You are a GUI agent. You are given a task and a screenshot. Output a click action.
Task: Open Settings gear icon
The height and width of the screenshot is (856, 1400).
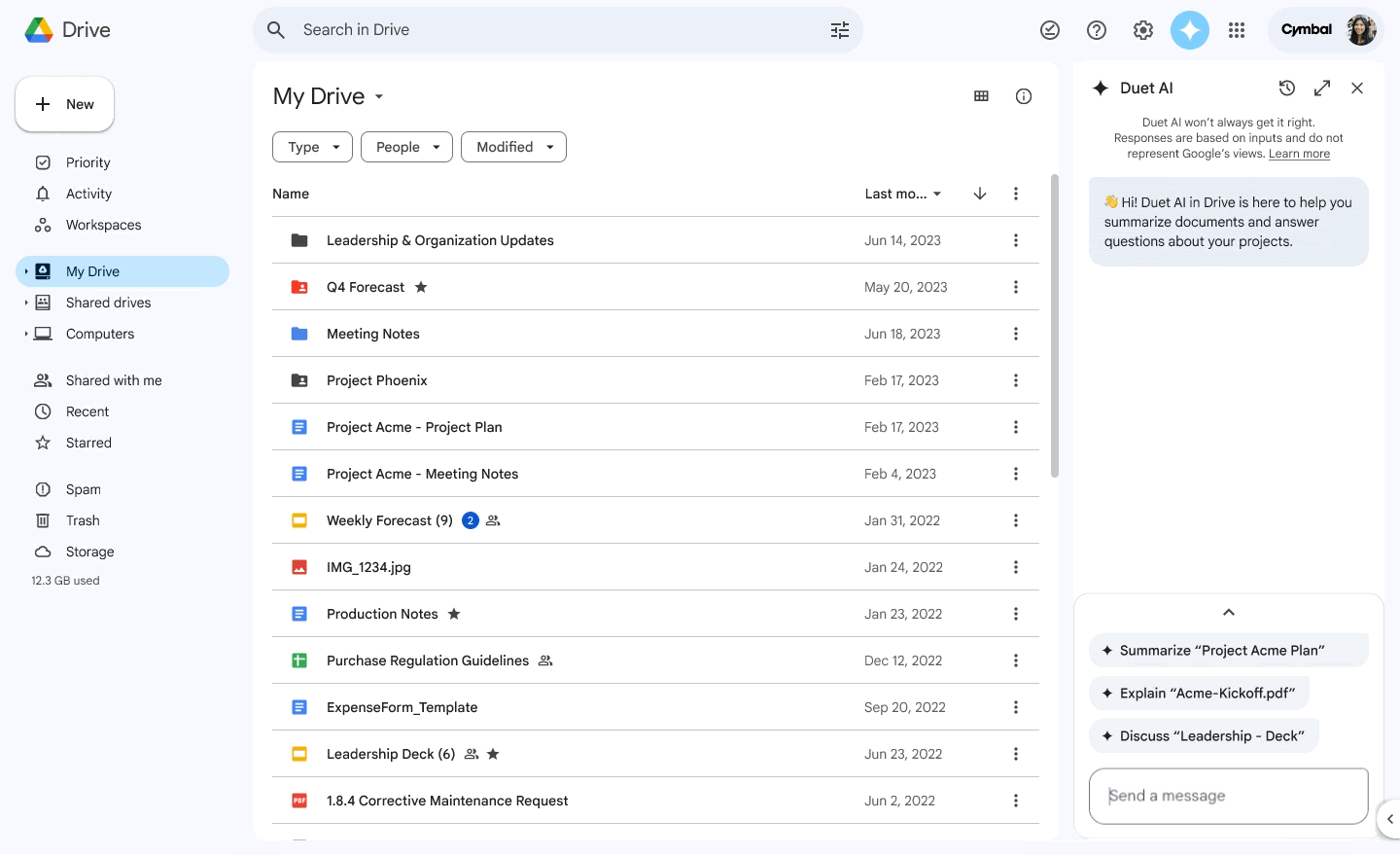1143,30
